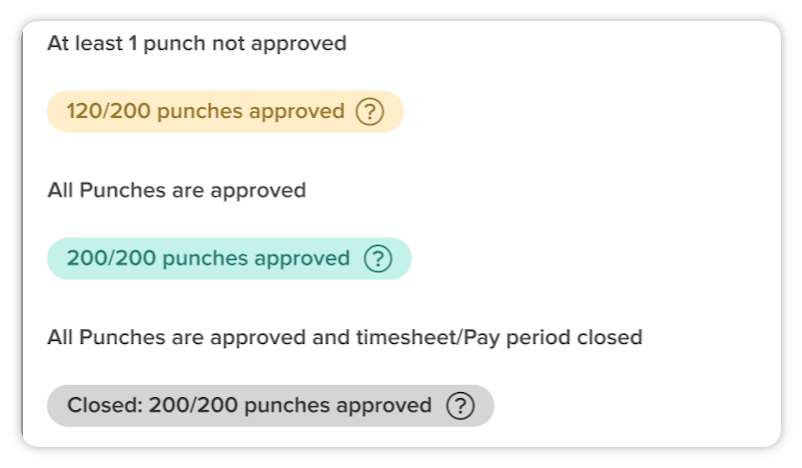Click the 'Closed:' word in the gray pill
This screenshot has height=468, width=802.
pyautogui.click(x=105, y=405)
